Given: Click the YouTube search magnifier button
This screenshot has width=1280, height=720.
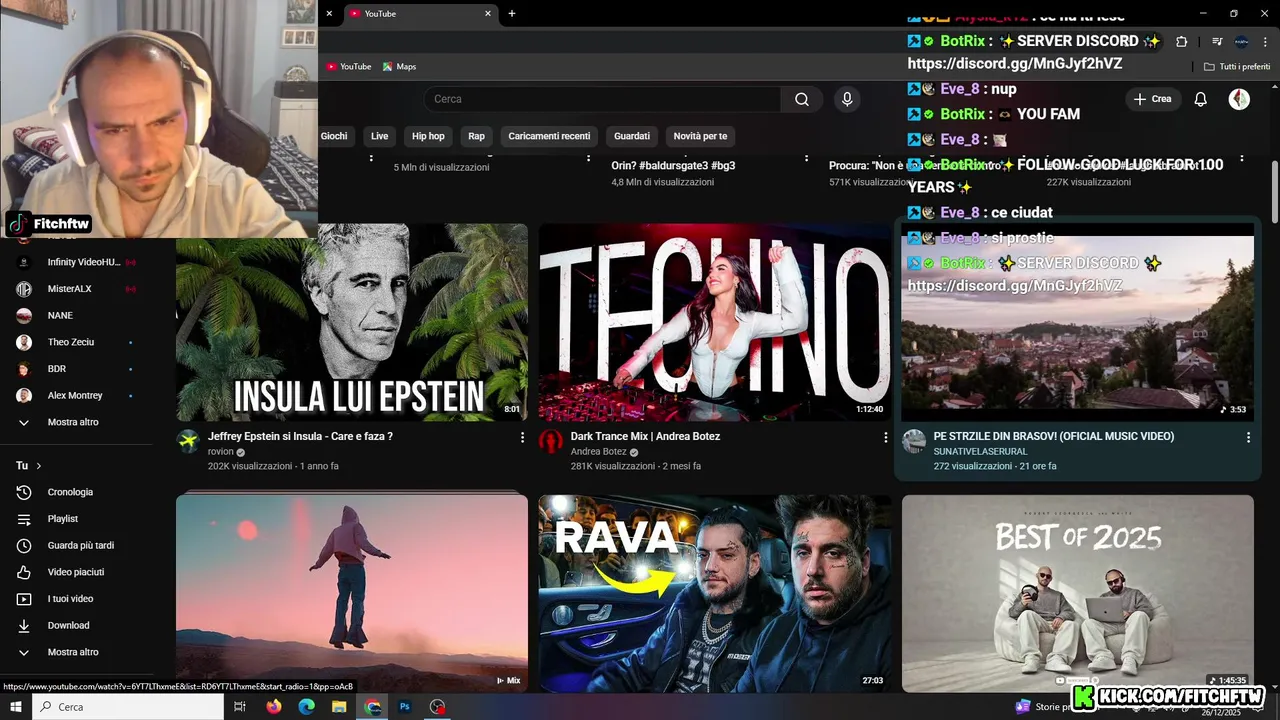Looking at the screenshot, I should pyautogui.click(x=802, y=99).
